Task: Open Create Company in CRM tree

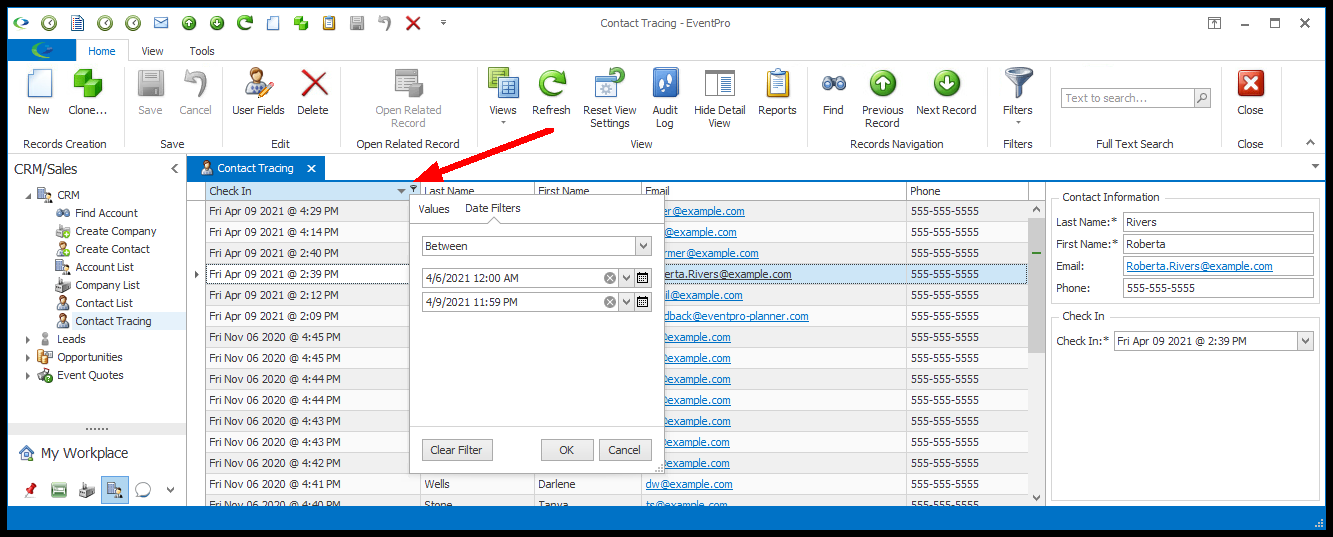Action: (x=115, y=231)
